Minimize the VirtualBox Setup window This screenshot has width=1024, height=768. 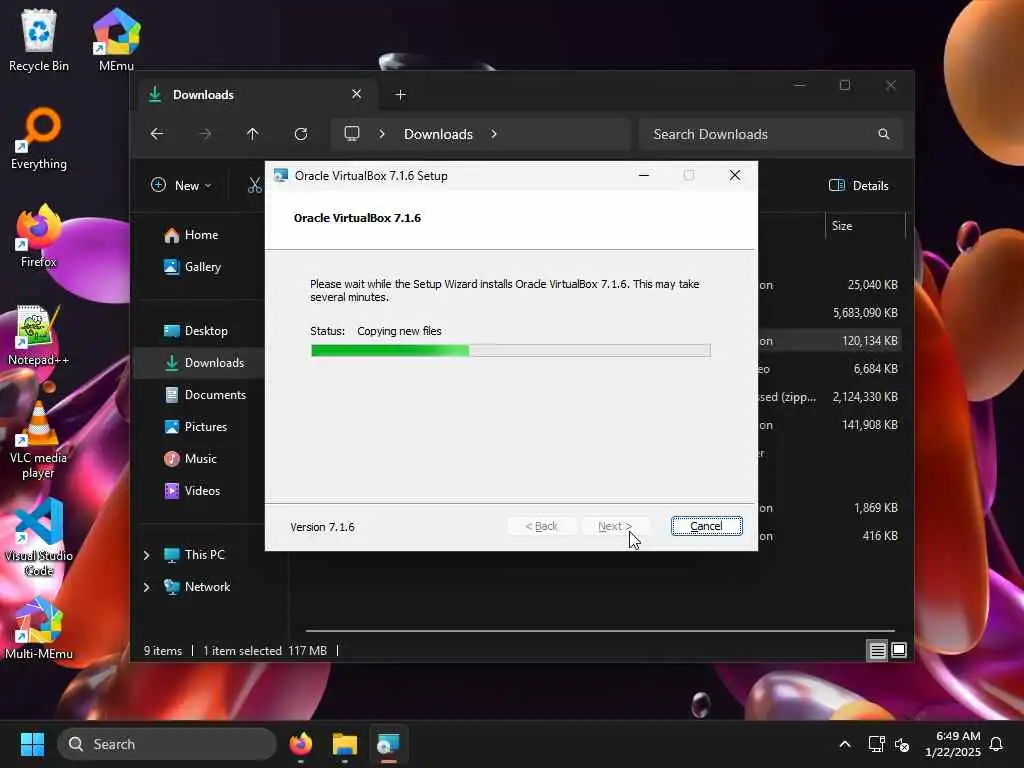click(x=644, y=176)
